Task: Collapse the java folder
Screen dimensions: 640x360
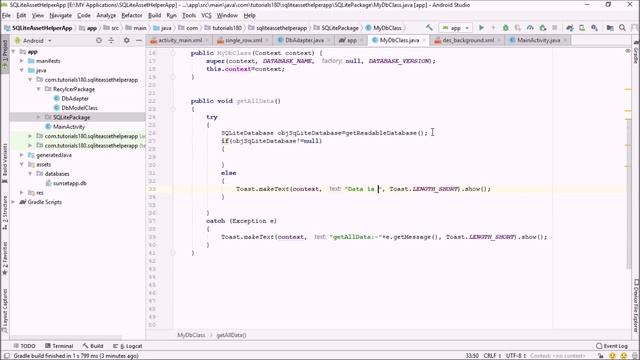Action: 22,70
